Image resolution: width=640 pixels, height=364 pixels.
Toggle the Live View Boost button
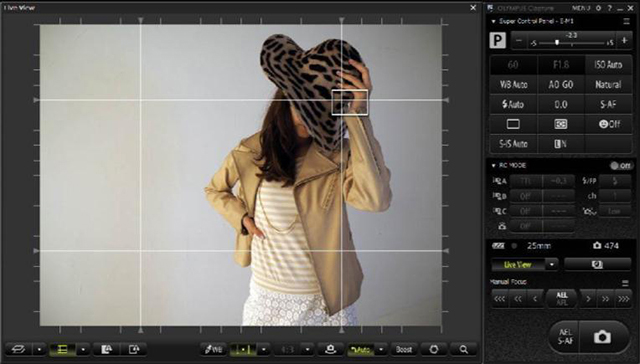[404, 349]
